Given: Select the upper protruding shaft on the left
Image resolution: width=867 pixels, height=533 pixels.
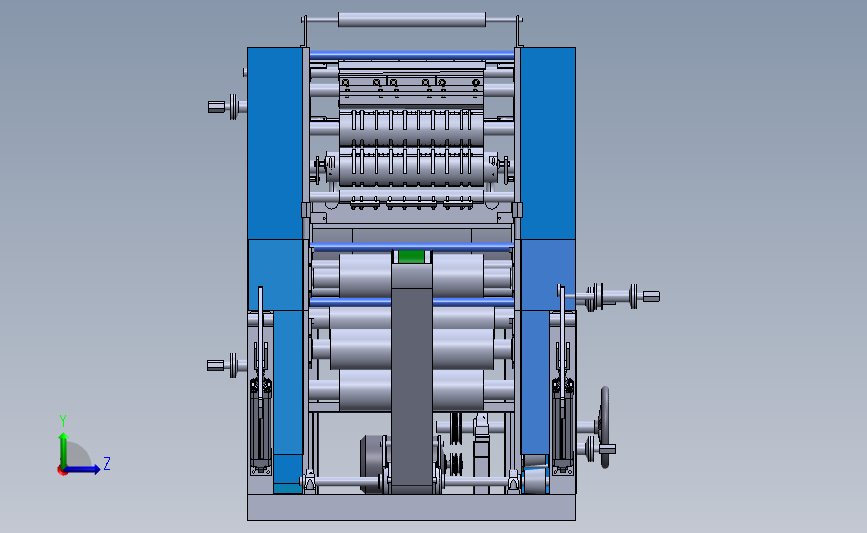Looking at the screenshot, I should click(227, 107).
